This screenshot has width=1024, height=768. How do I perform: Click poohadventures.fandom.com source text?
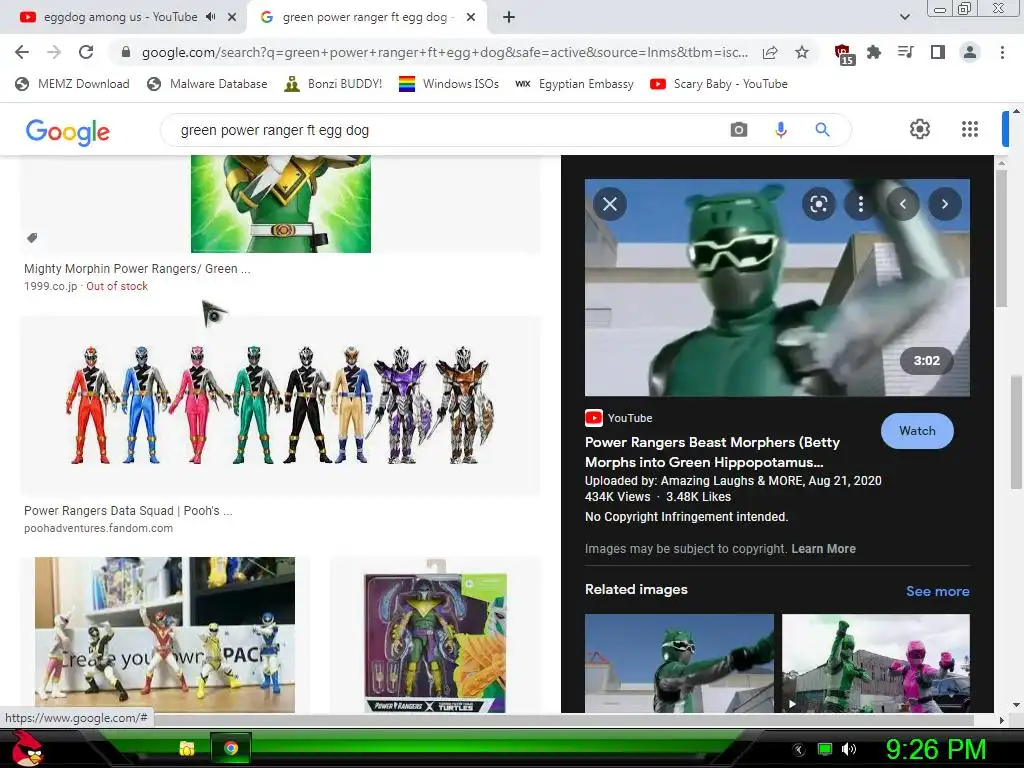[99, 528]
